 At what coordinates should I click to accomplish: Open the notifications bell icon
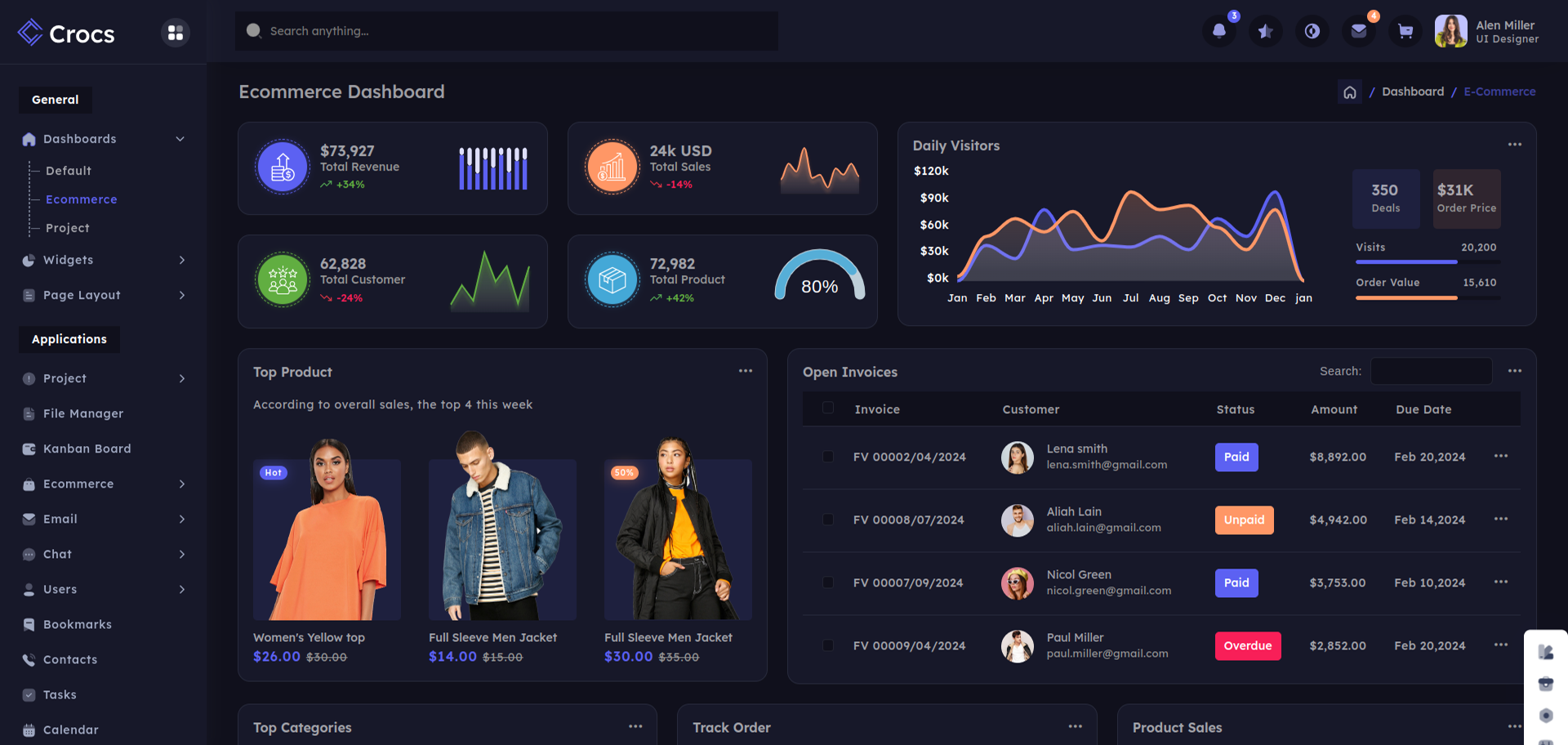[1218, 31]
